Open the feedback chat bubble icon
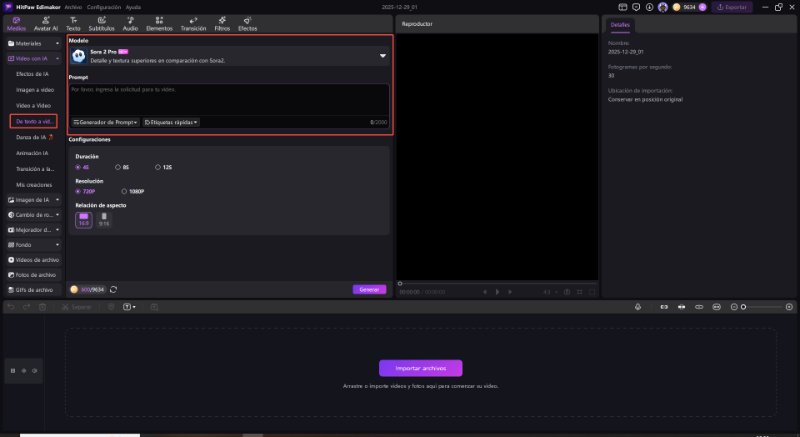This screenshot has height=437, width=800. coord(636,7)
